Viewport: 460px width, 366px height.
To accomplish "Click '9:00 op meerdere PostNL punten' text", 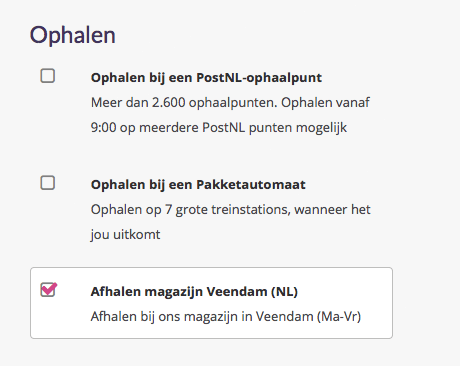I will point(219,128).
